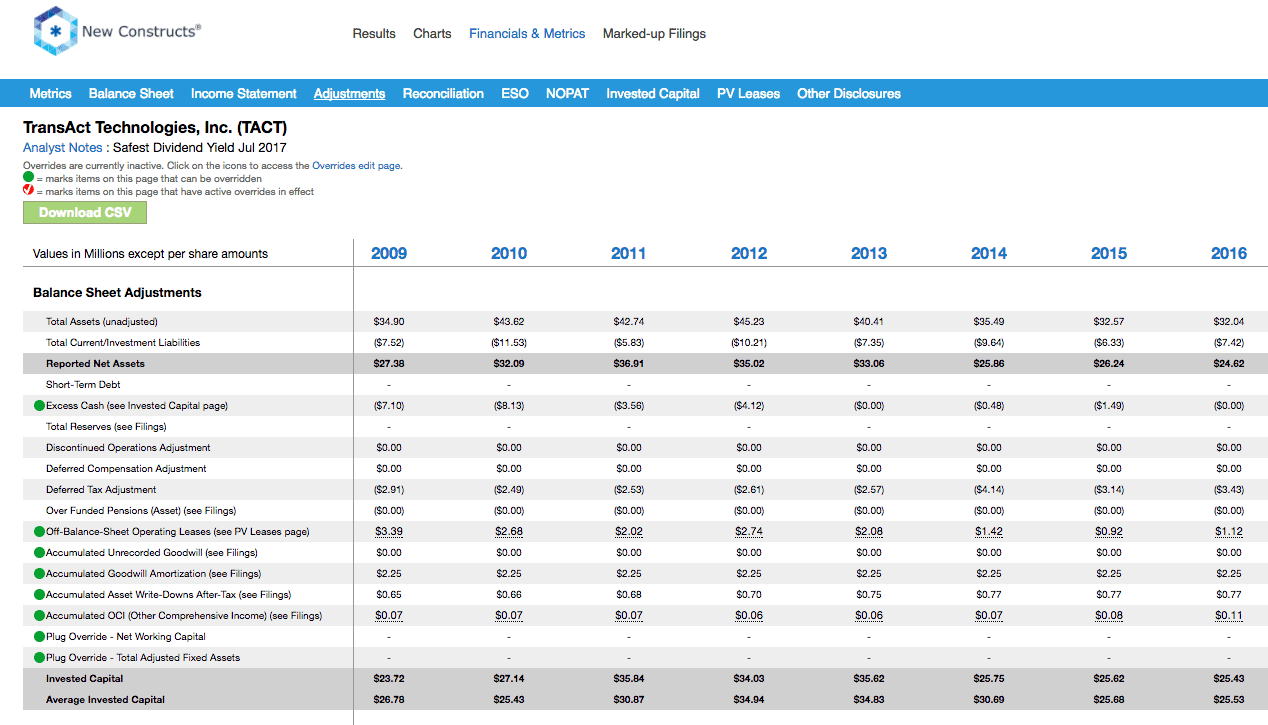
Task: Click the 2016 column header
Action: pos(1229,254)
